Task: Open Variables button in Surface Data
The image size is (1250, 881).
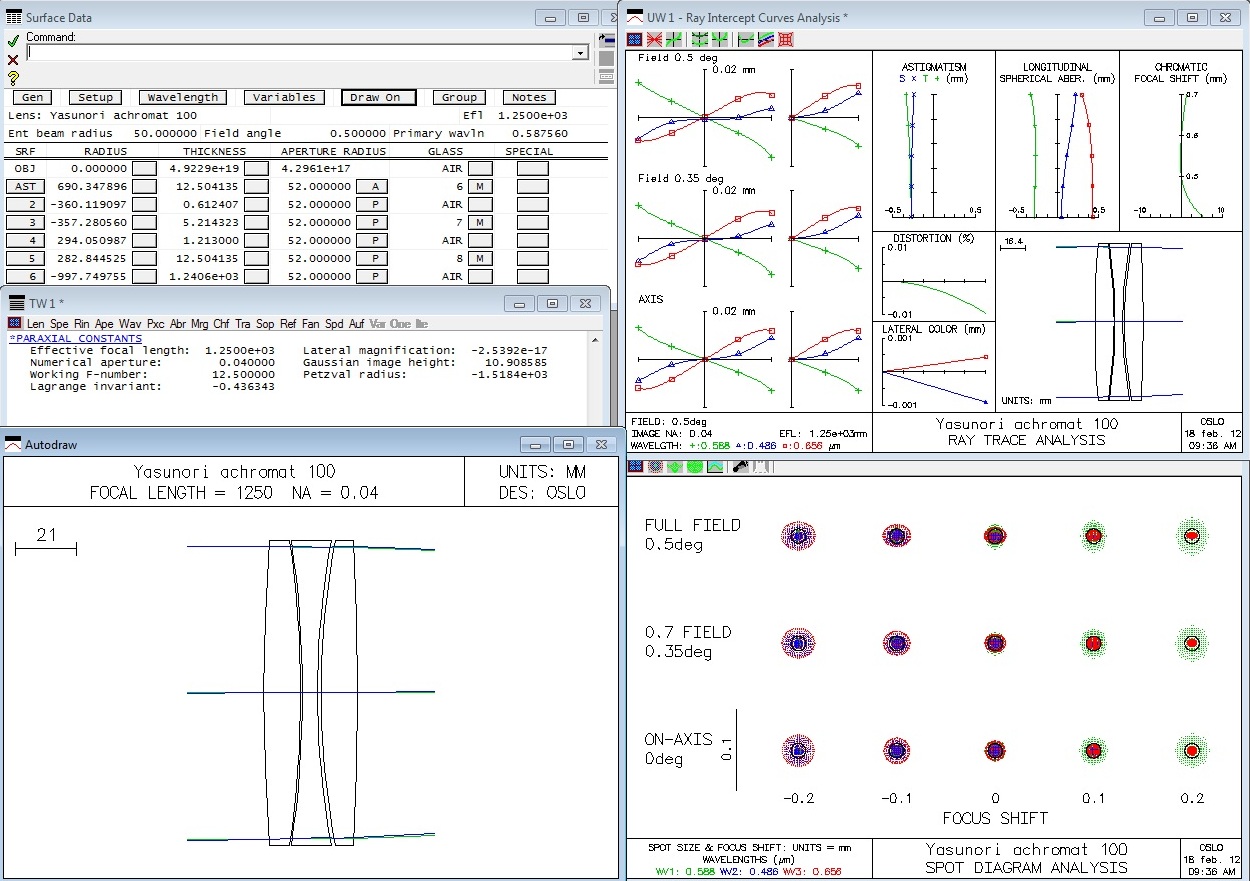Action: (x=285, y=97)
